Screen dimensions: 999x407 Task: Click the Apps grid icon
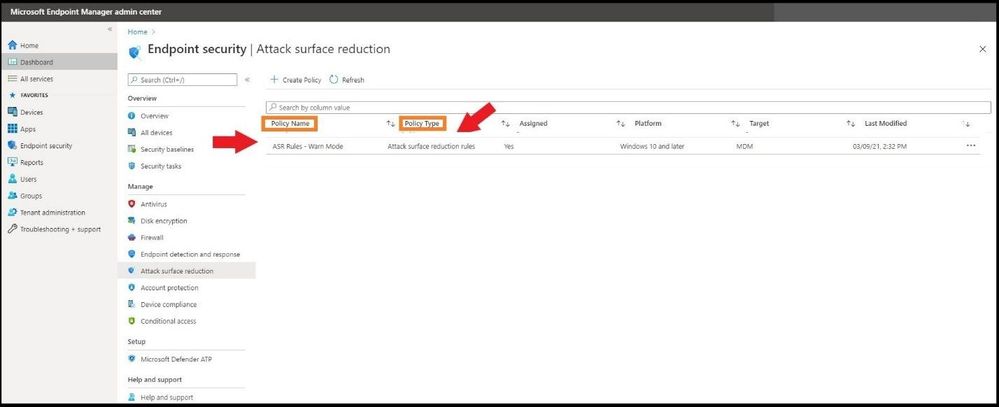(12, 129)
